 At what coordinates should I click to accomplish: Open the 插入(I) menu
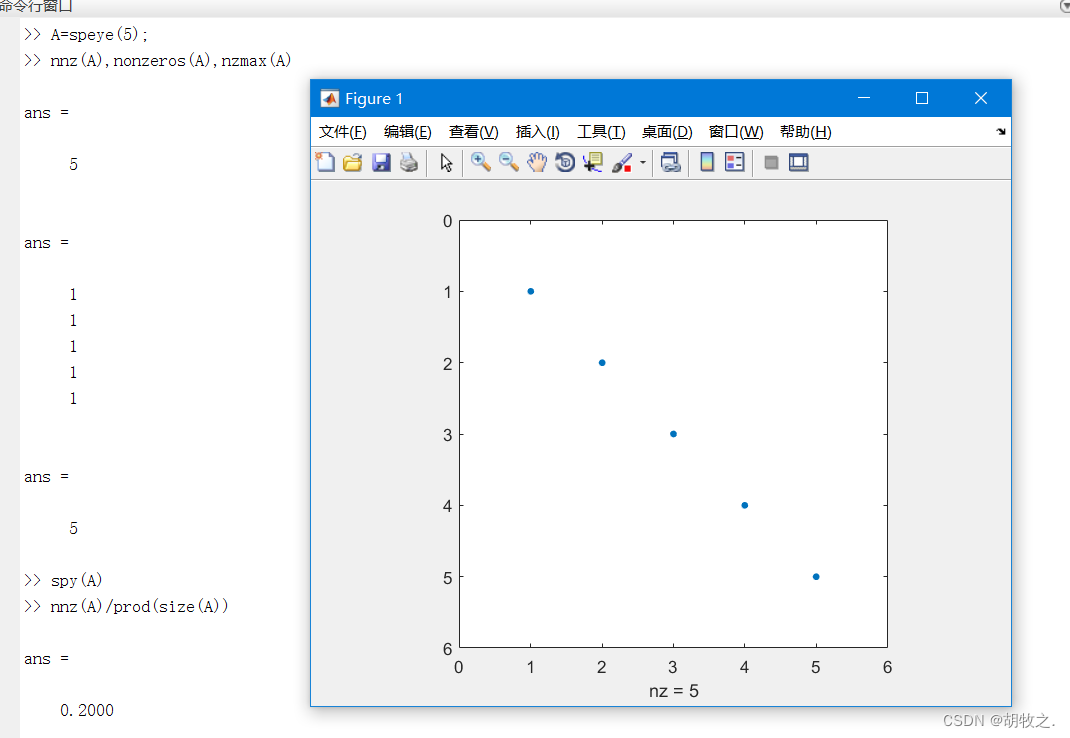pos(538,132)
